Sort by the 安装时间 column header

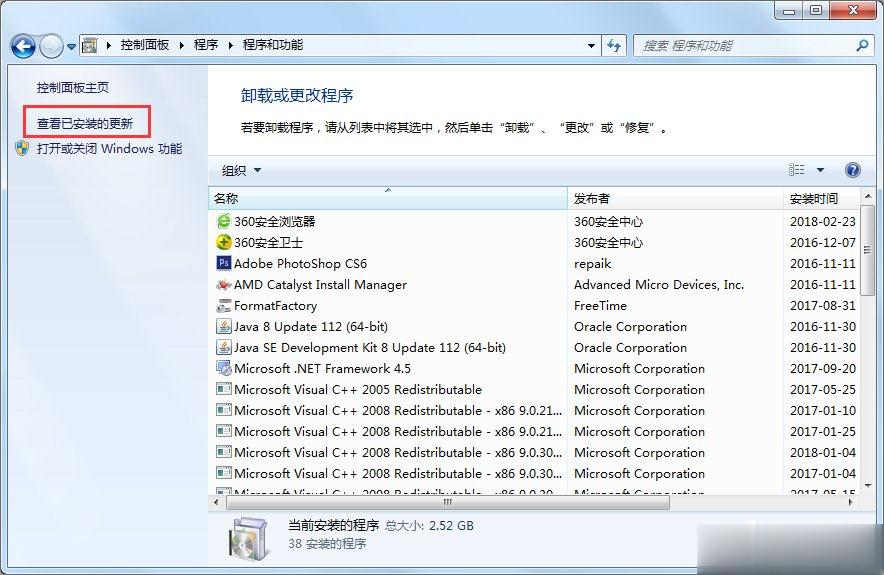pyautogui.click(x=822, y=198)
